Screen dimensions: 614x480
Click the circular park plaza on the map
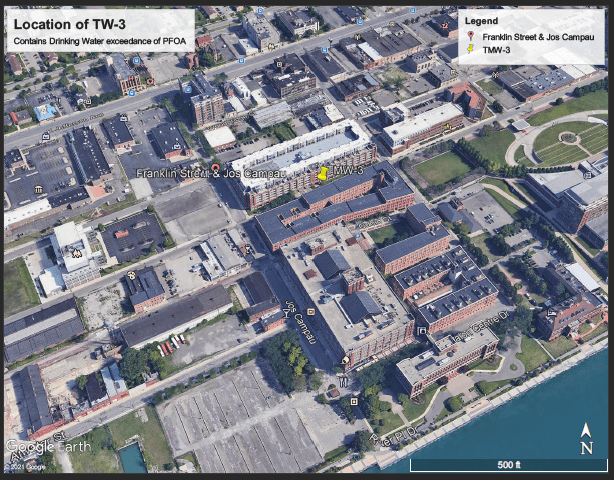pyautogui.click(x=567, y=138)
